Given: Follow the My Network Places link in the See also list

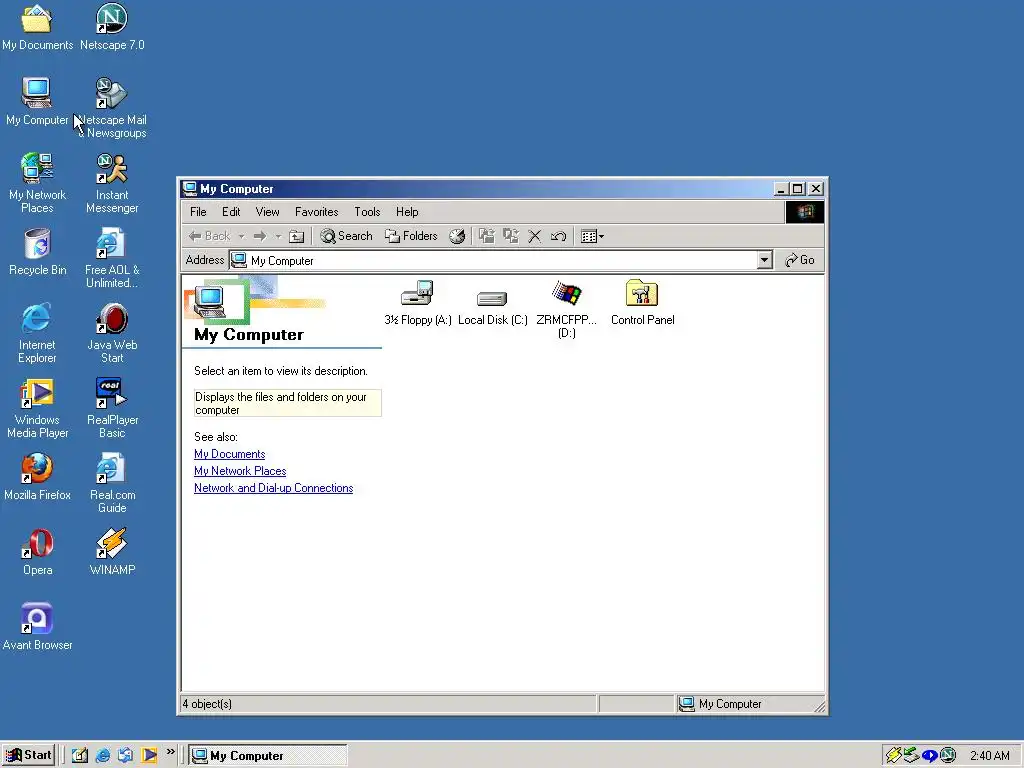Looking at the screenshot, I should tap(240, 471).
